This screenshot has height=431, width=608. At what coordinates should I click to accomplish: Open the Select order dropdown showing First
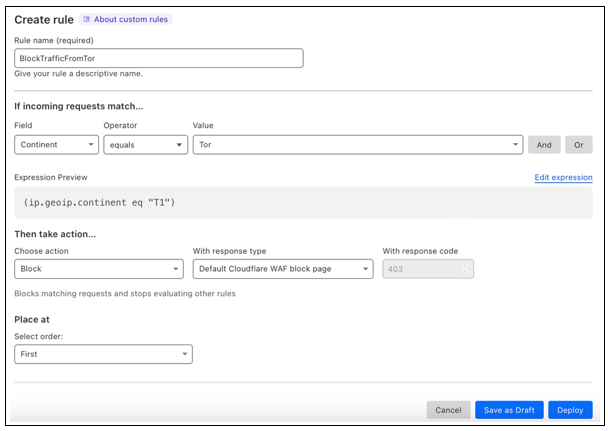[103, 354]
